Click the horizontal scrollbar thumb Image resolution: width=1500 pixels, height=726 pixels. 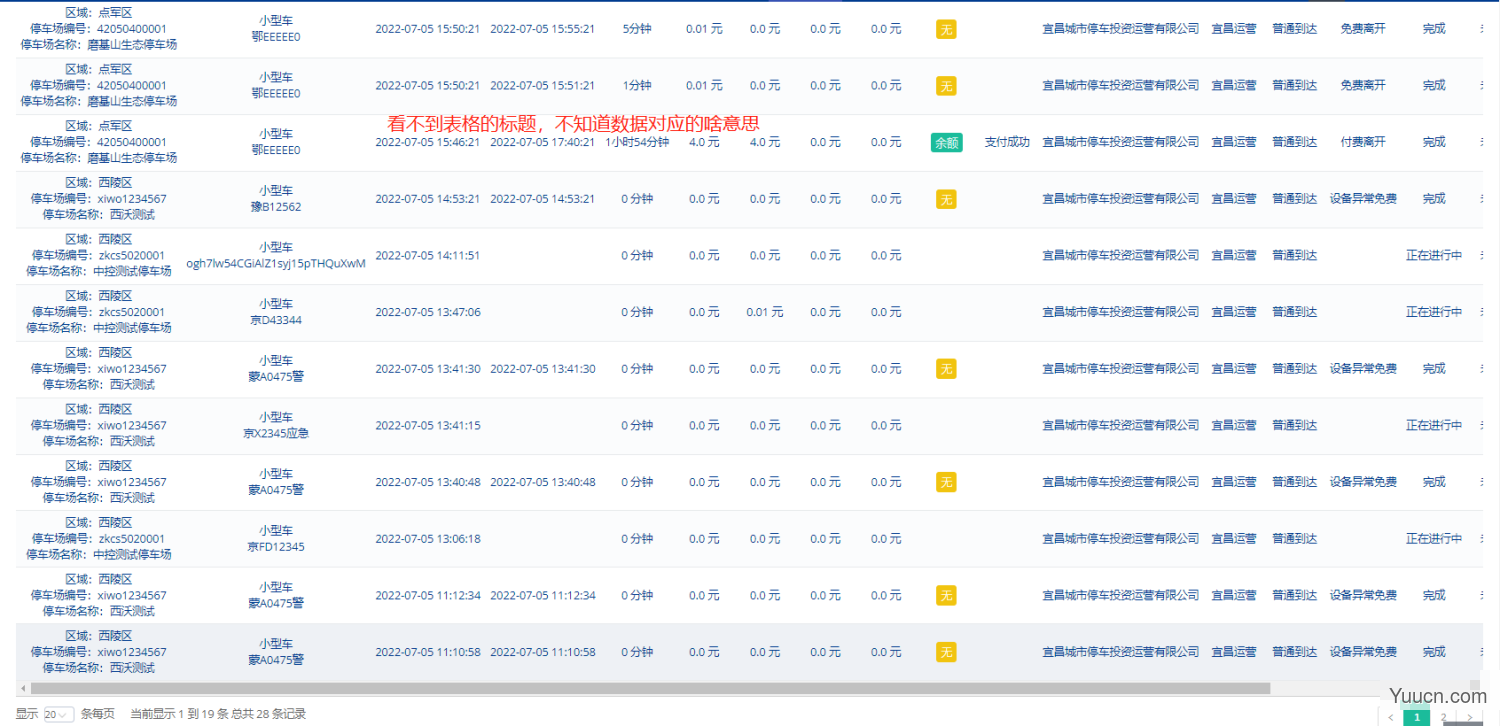pyautogui.click(x=650, y=688)
